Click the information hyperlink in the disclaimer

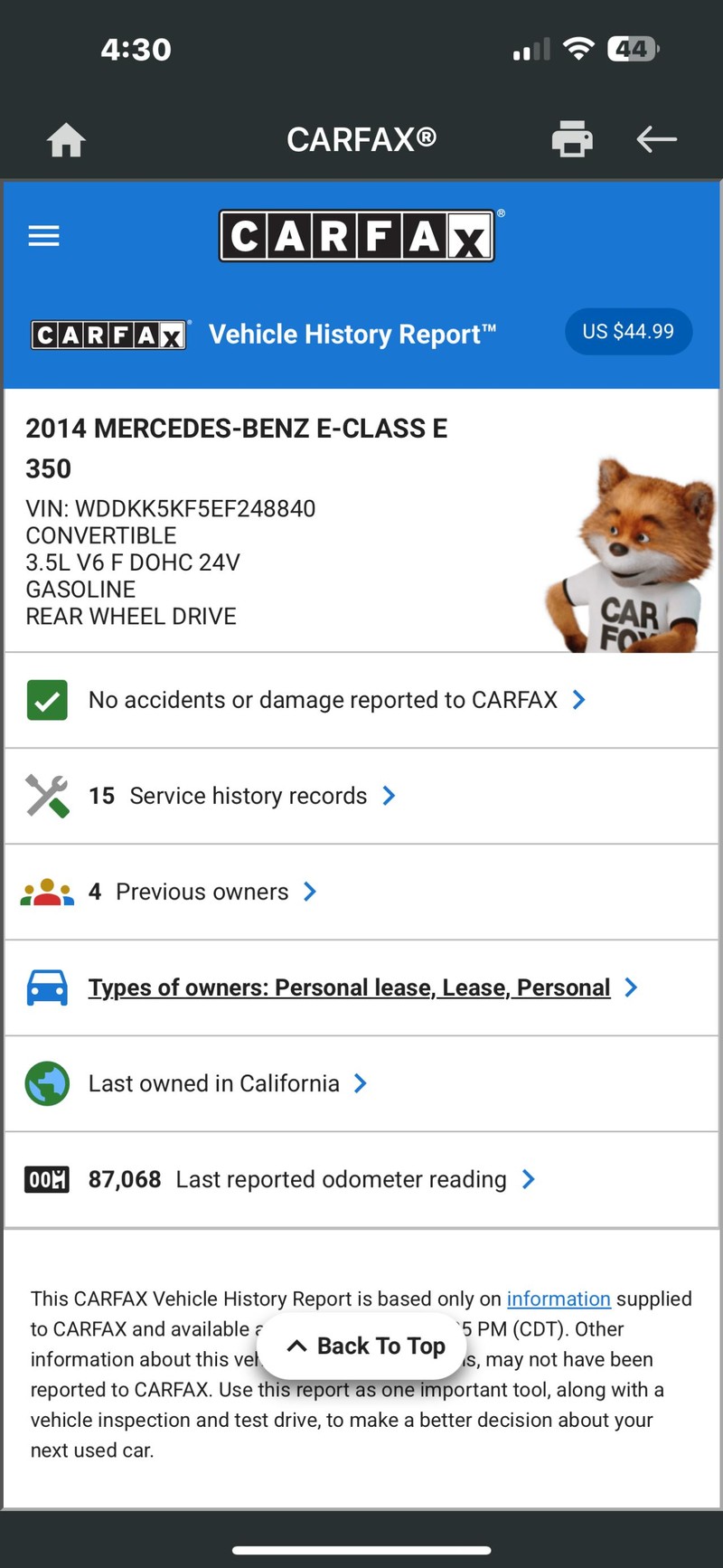click(x=559, y=1299)
